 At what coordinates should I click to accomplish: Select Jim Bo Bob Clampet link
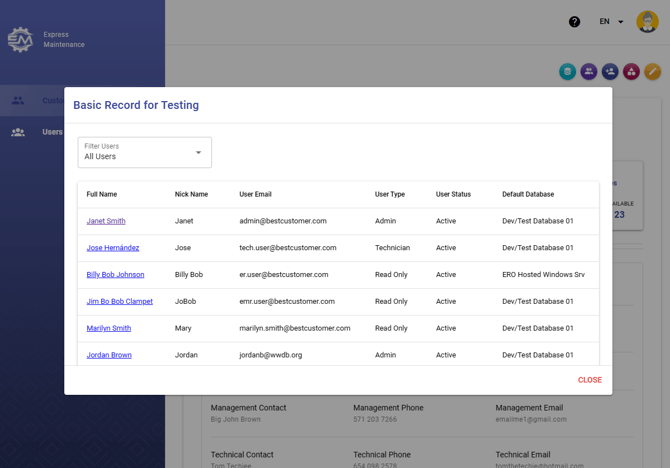pos(119,301)
